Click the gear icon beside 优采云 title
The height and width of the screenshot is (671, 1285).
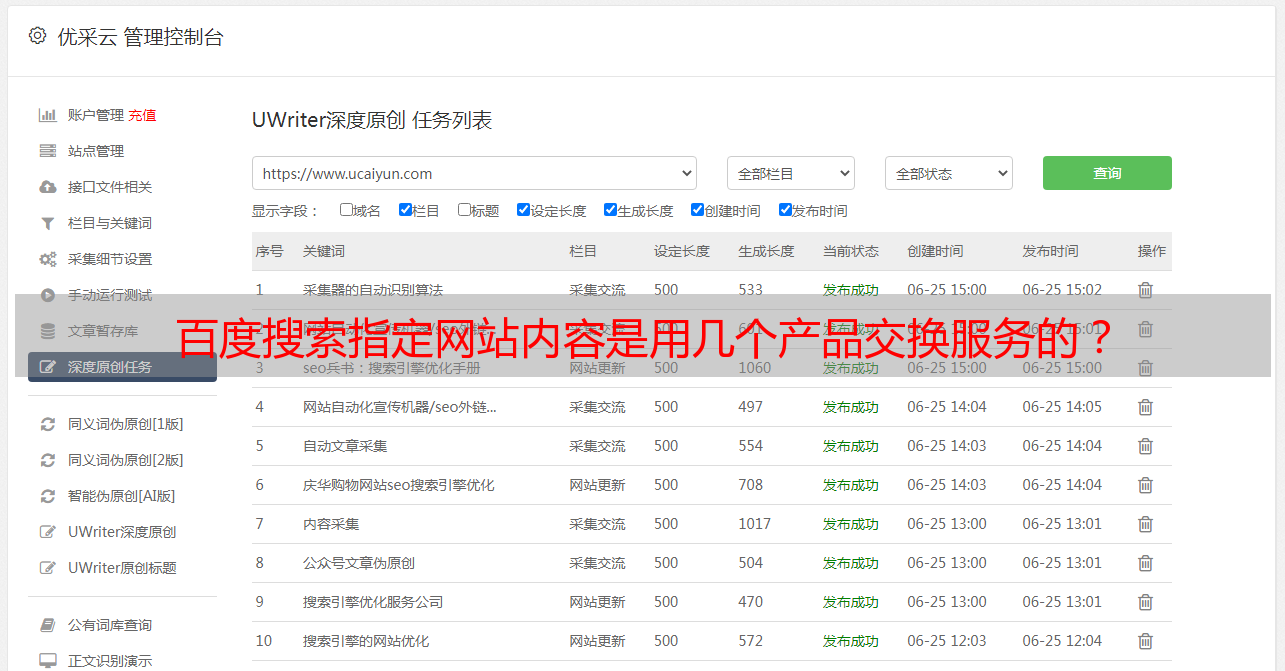pyautogui.click(x=37, y=36)
